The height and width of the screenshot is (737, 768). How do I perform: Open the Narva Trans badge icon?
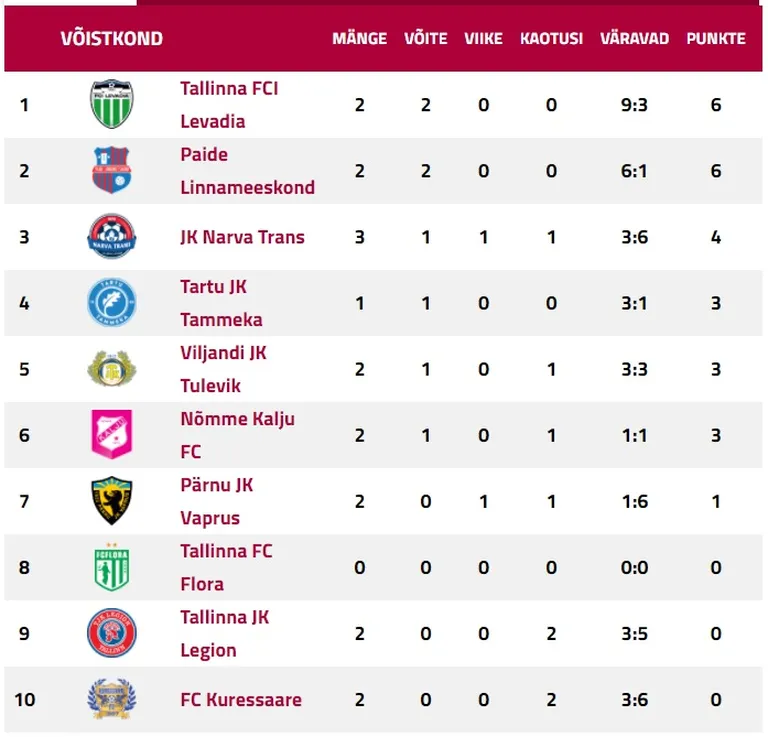pyautogui.click(x=112, y=236)
